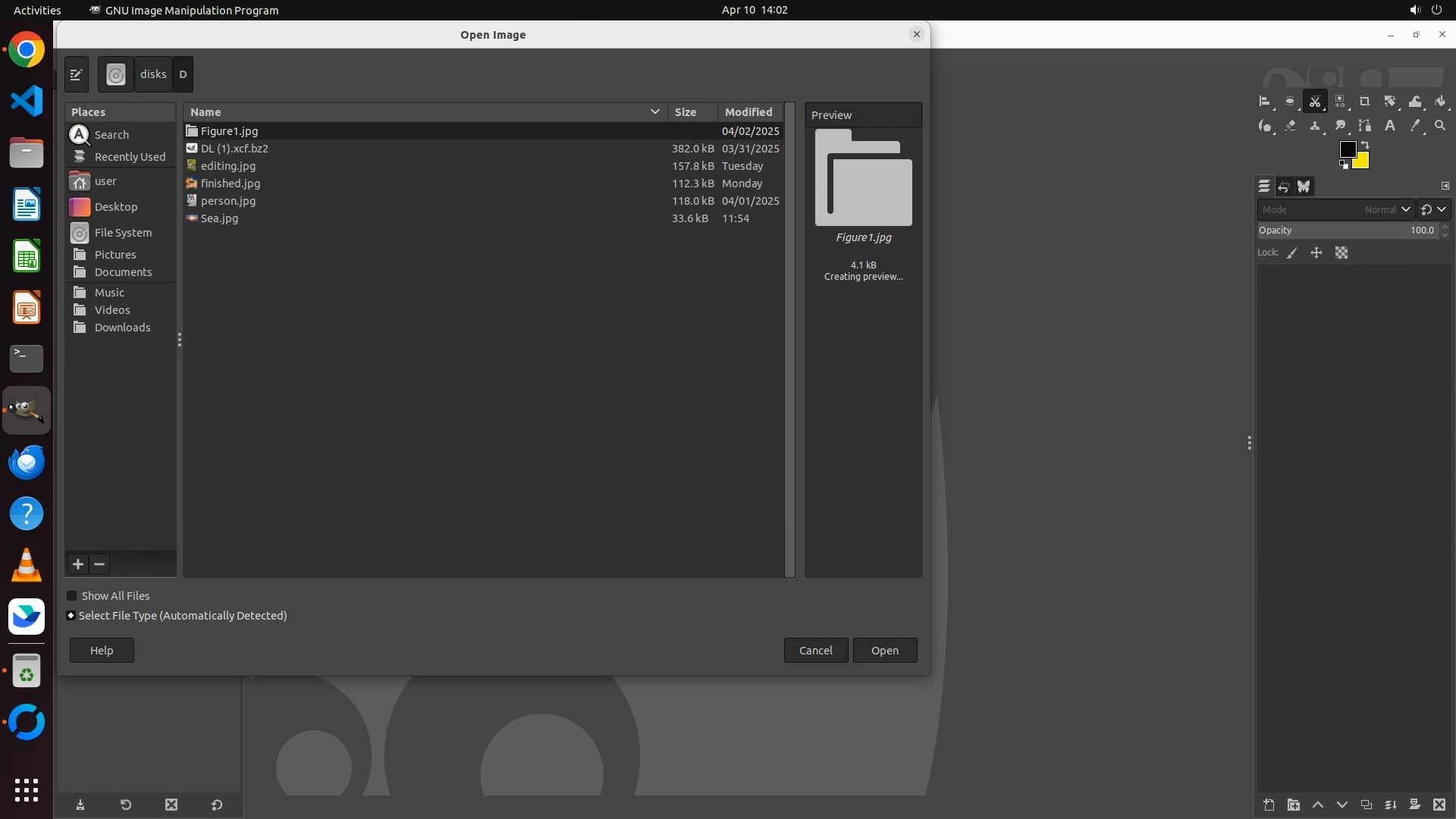This screenshot has width=1456, height=819.
Task: Select the Color Picker eyedropper tool
Action: (x=1415, y=126)
